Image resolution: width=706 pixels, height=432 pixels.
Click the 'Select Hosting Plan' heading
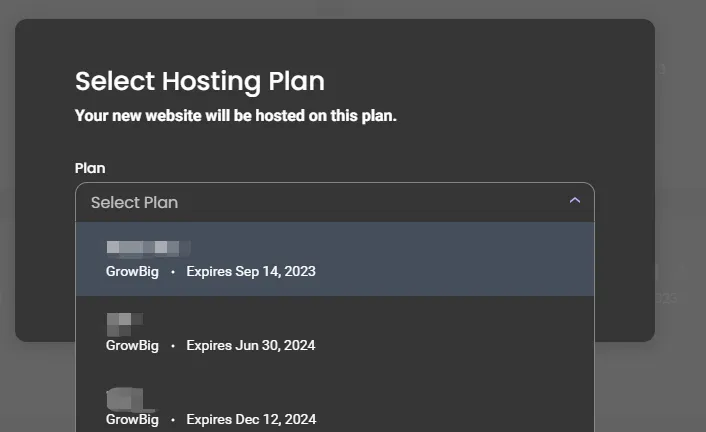coord(200,81)
